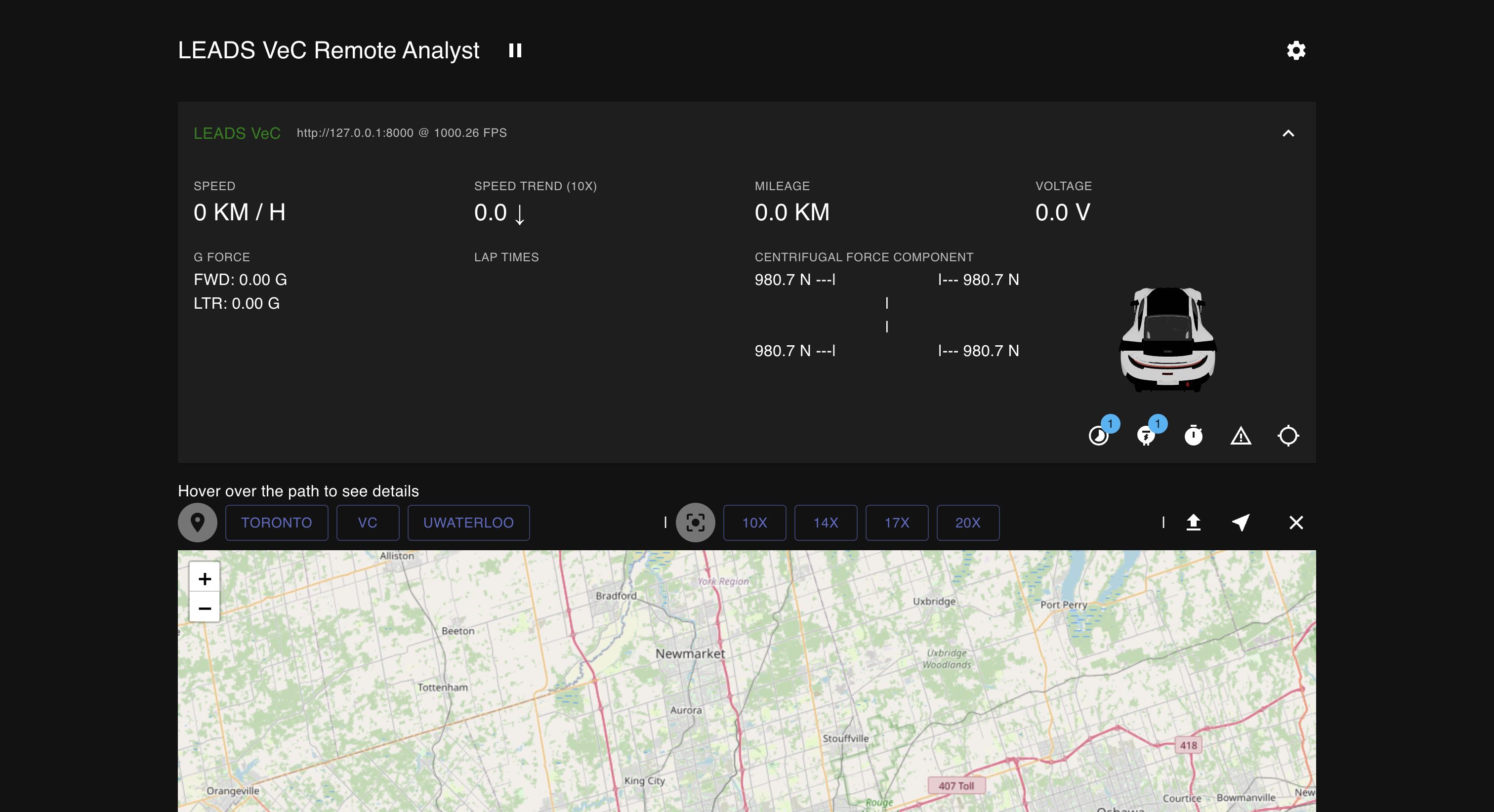Click the navigation arrow icon

point(1241,523)
